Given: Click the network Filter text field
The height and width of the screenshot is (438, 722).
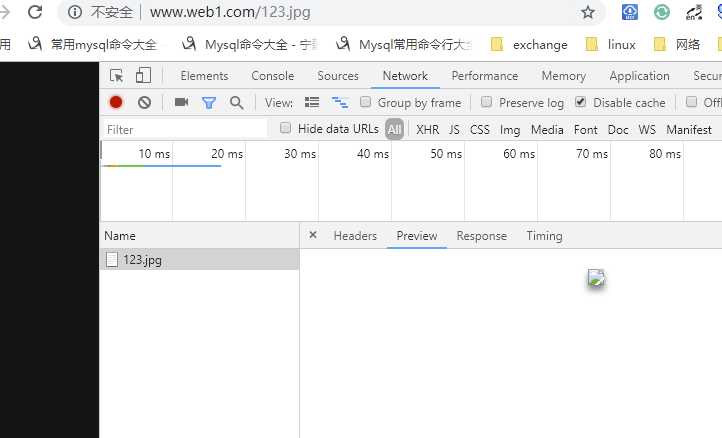Looking at the screenshot, I should pyautogui.click(x=184, y=129).
